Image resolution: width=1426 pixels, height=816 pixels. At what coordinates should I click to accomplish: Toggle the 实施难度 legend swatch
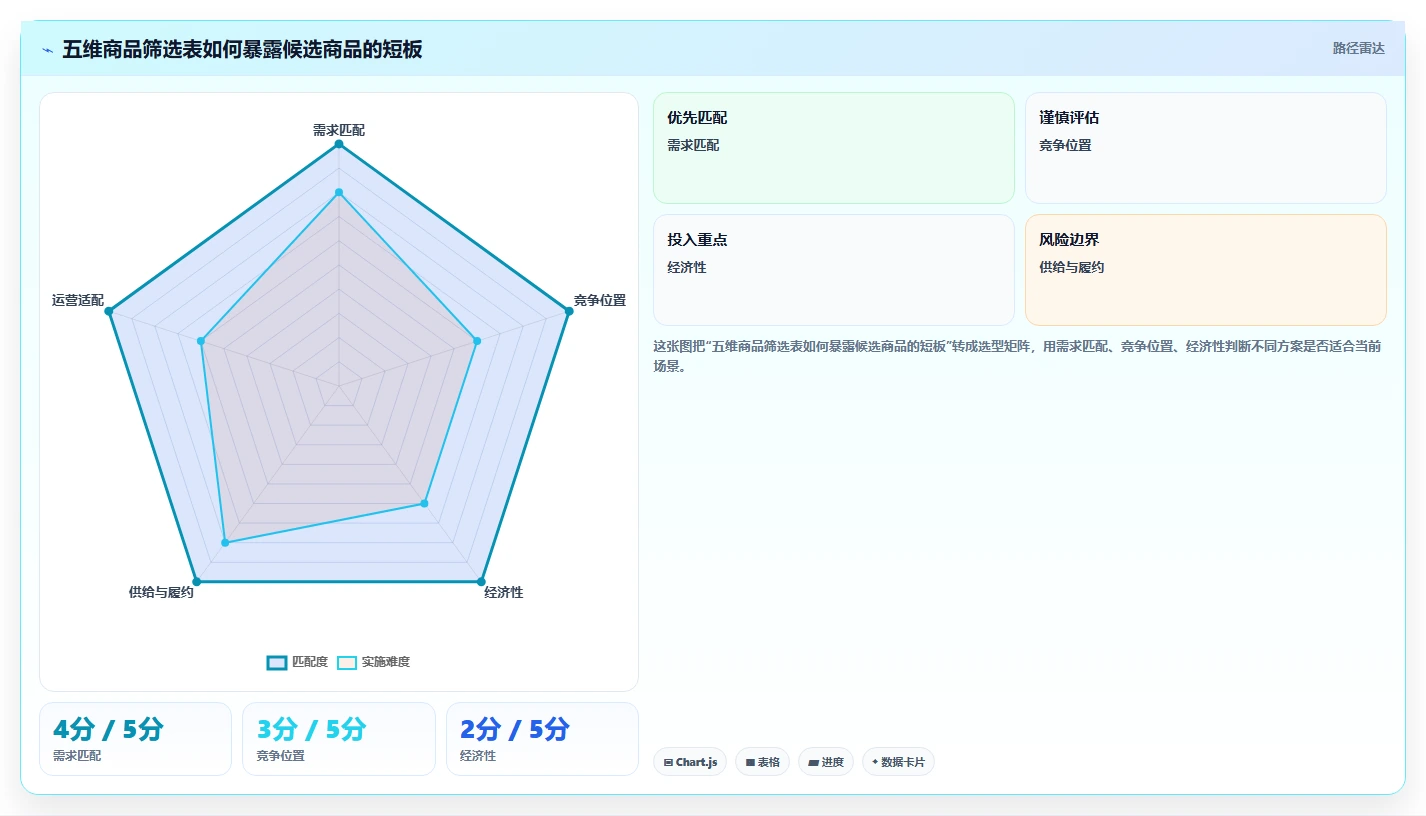347,662
